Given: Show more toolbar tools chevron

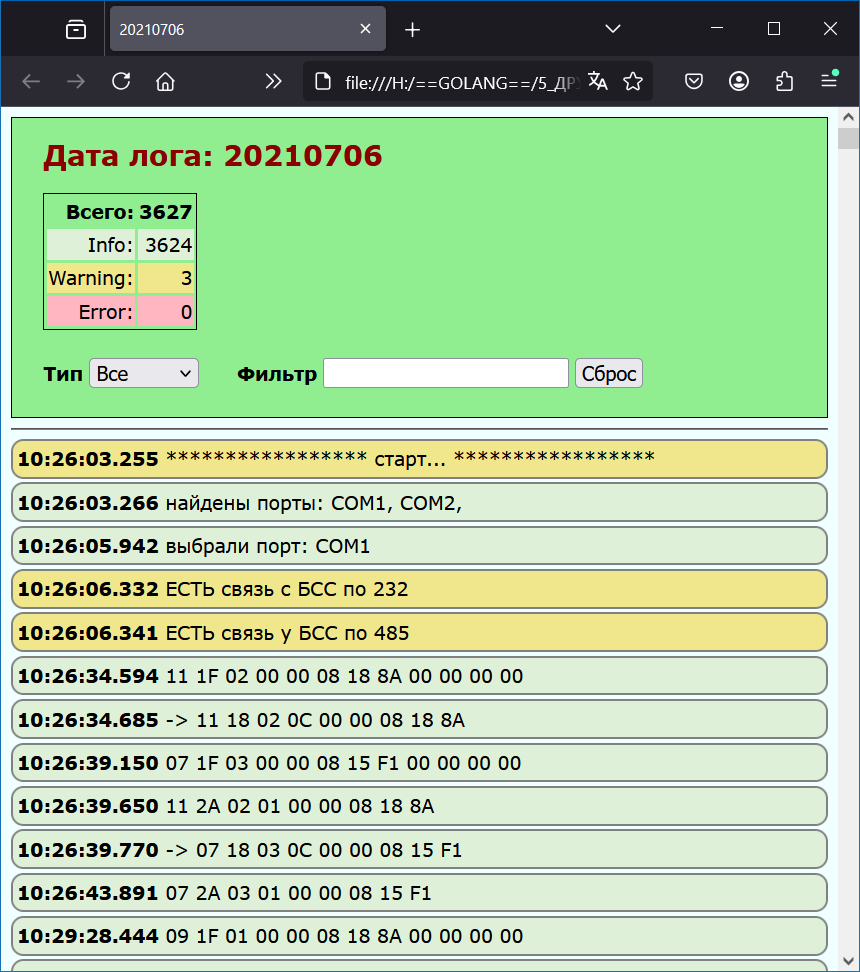Looking at the screenshot, I should pyautogui.click(x=273, y=81).
